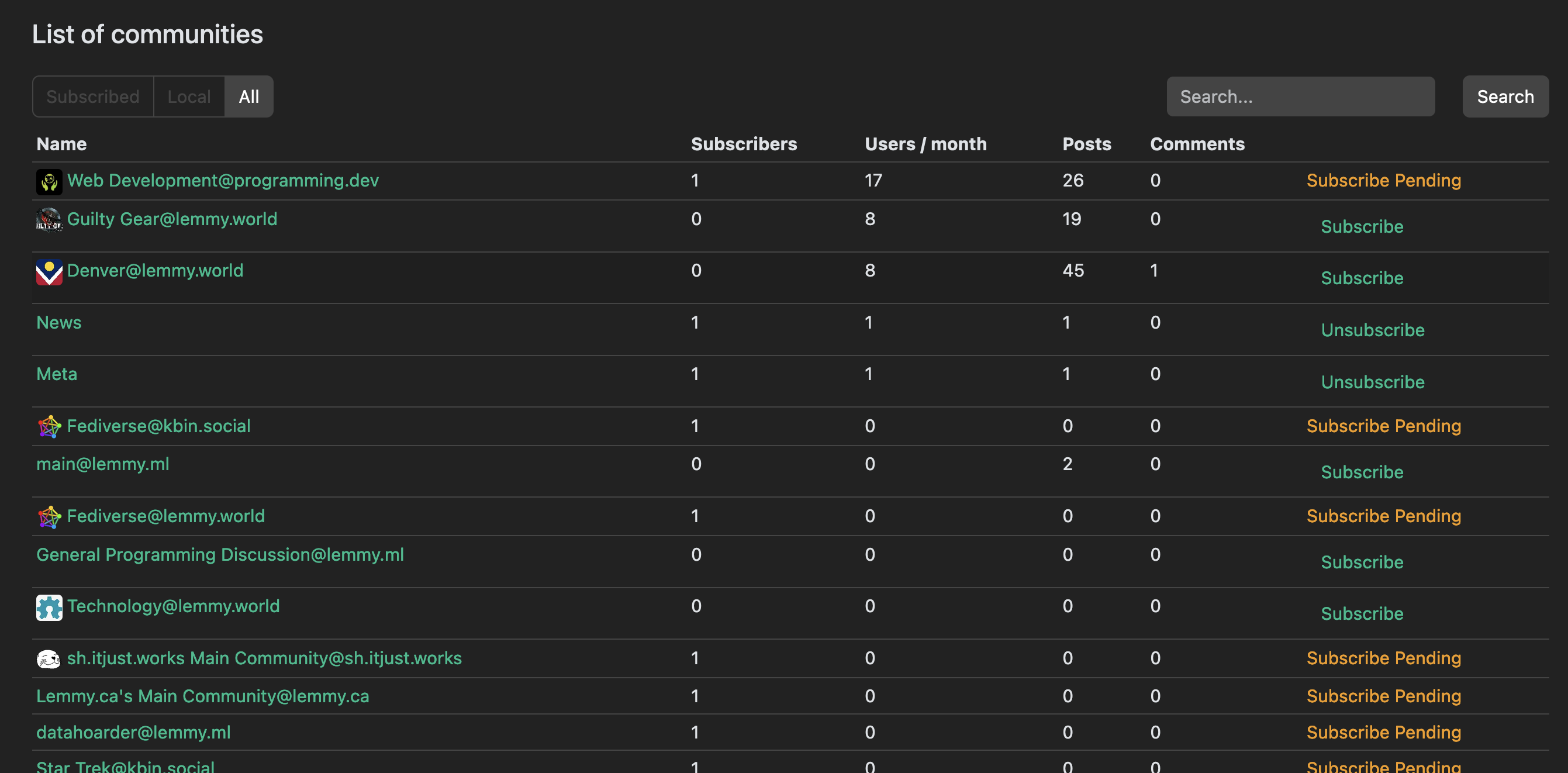Click the Fediverse@lemmy.world pentagram icon
Screen dimensions: 1568x773
(x=49, y=517)
